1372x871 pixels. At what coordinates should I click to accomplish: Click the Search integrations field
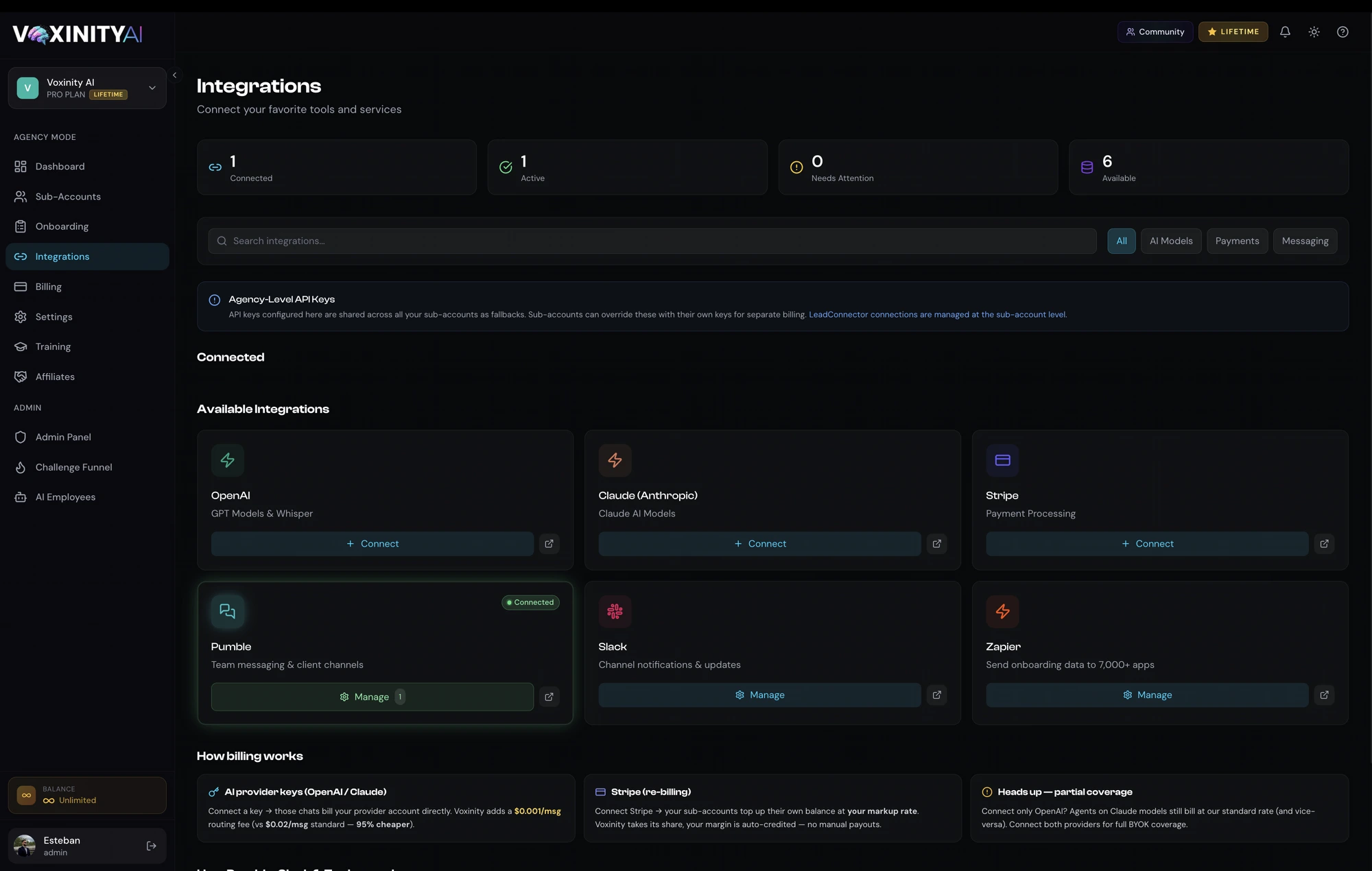tap(652, 241)
